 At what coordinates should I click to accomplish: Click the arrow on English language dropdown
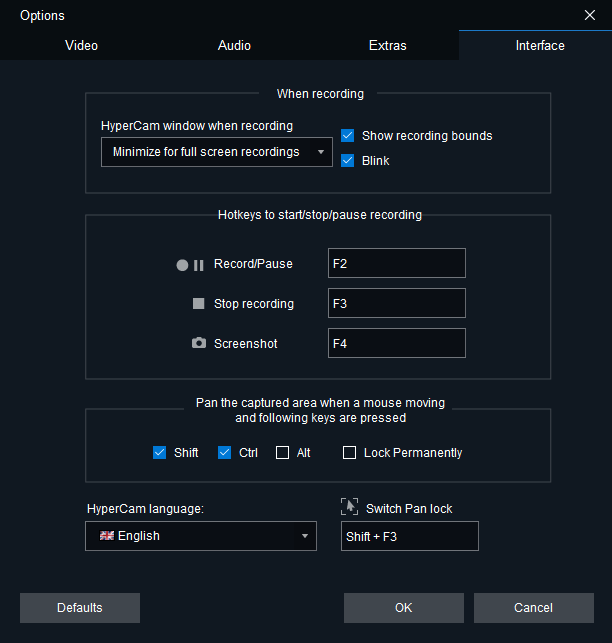305,536
